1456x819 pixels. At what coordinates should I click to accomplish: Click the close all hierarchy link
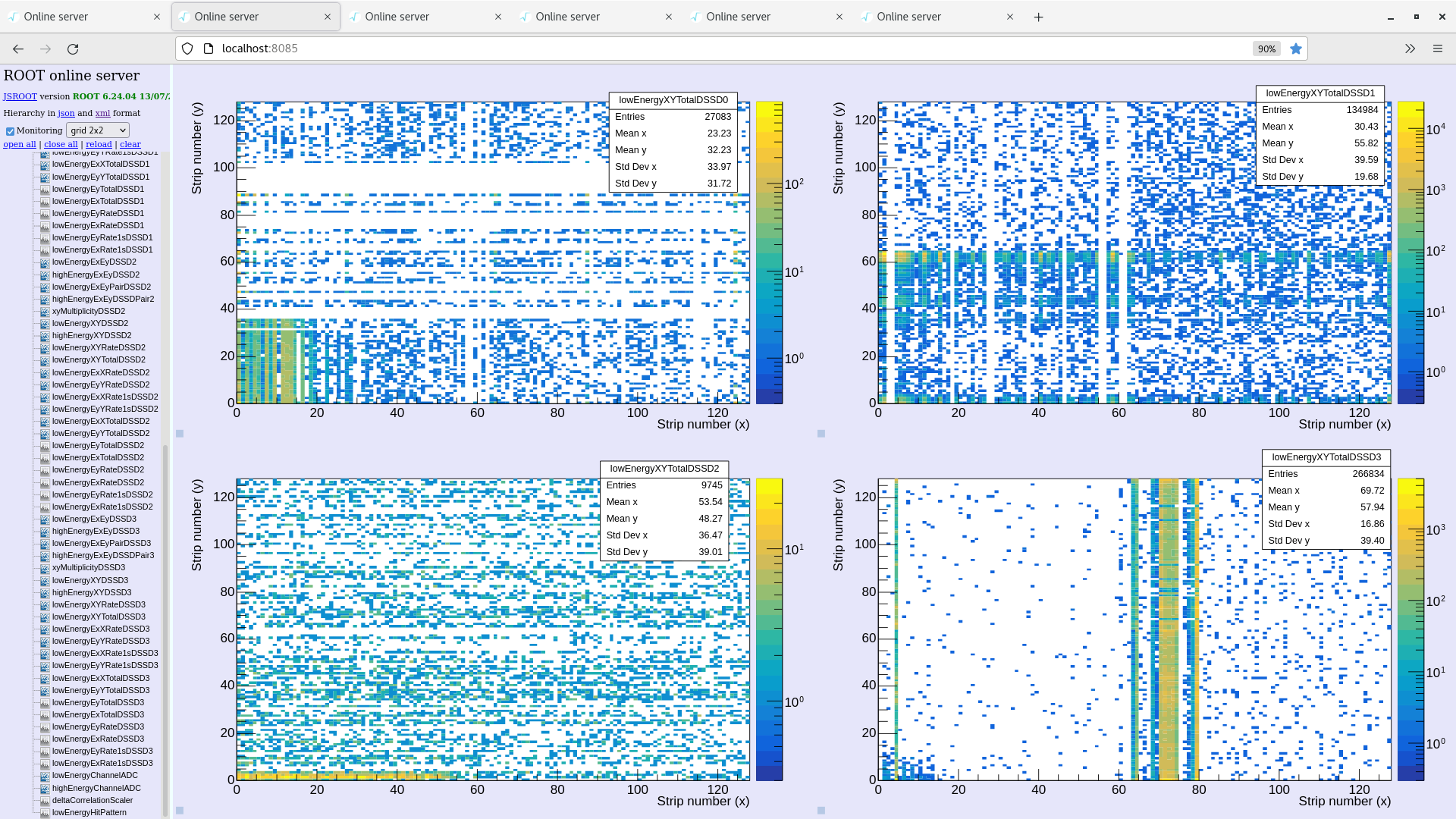coord(61,144)
